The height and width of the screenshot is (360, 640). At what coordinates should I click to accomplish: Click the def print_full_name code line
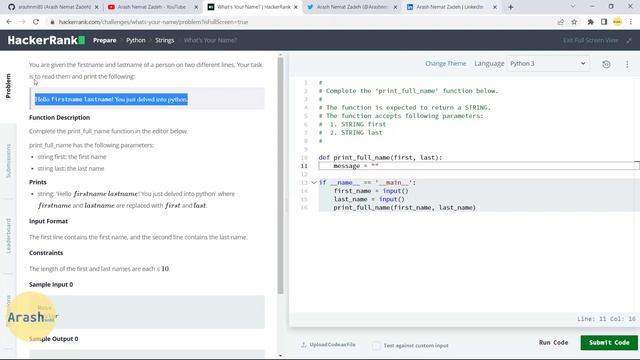pos(380,158)
